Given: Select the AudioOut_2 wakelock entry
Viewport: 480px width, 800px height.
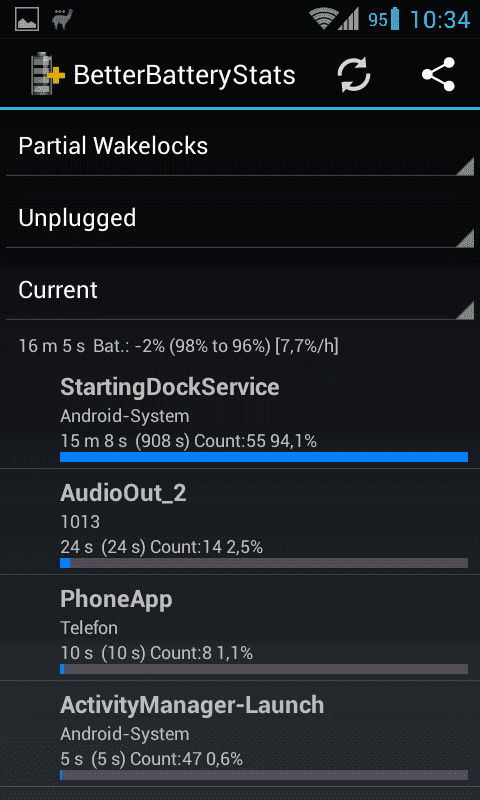Looking at the screenshot, I should coord(240,522).
